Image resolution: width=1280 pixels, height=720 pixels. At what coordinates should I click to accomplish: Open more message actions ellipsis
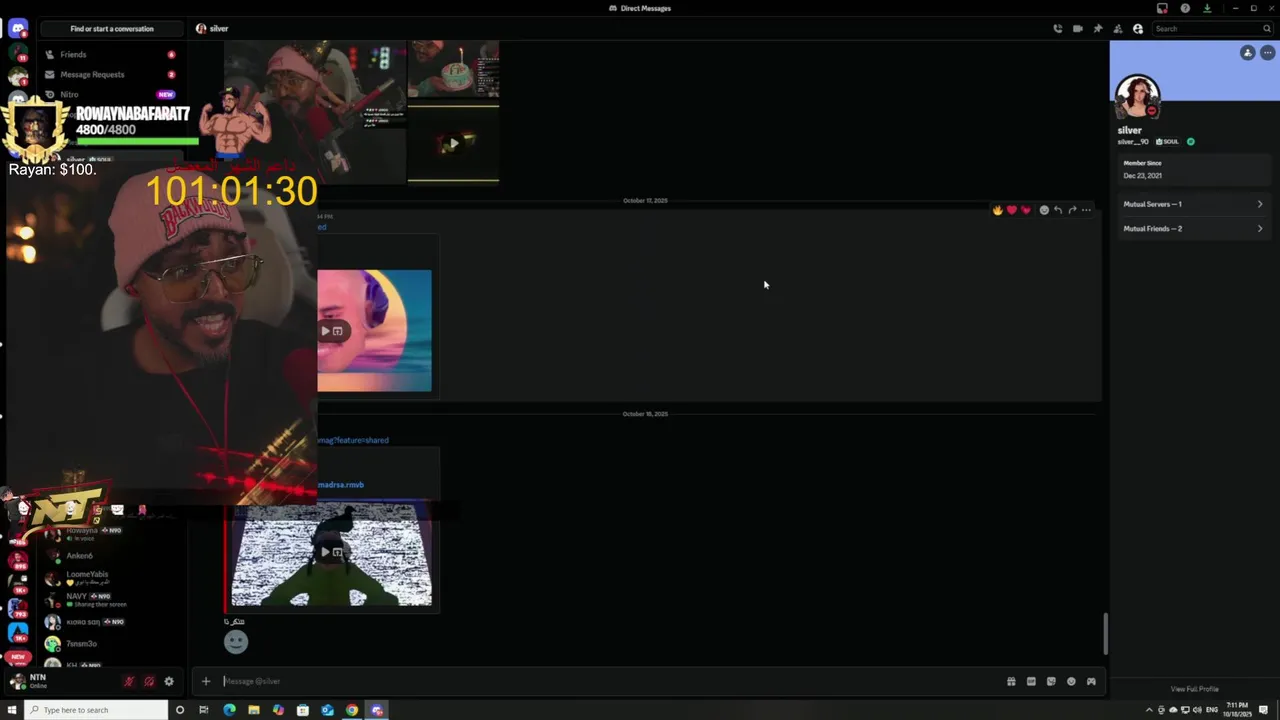click(x=1086, y=210)
